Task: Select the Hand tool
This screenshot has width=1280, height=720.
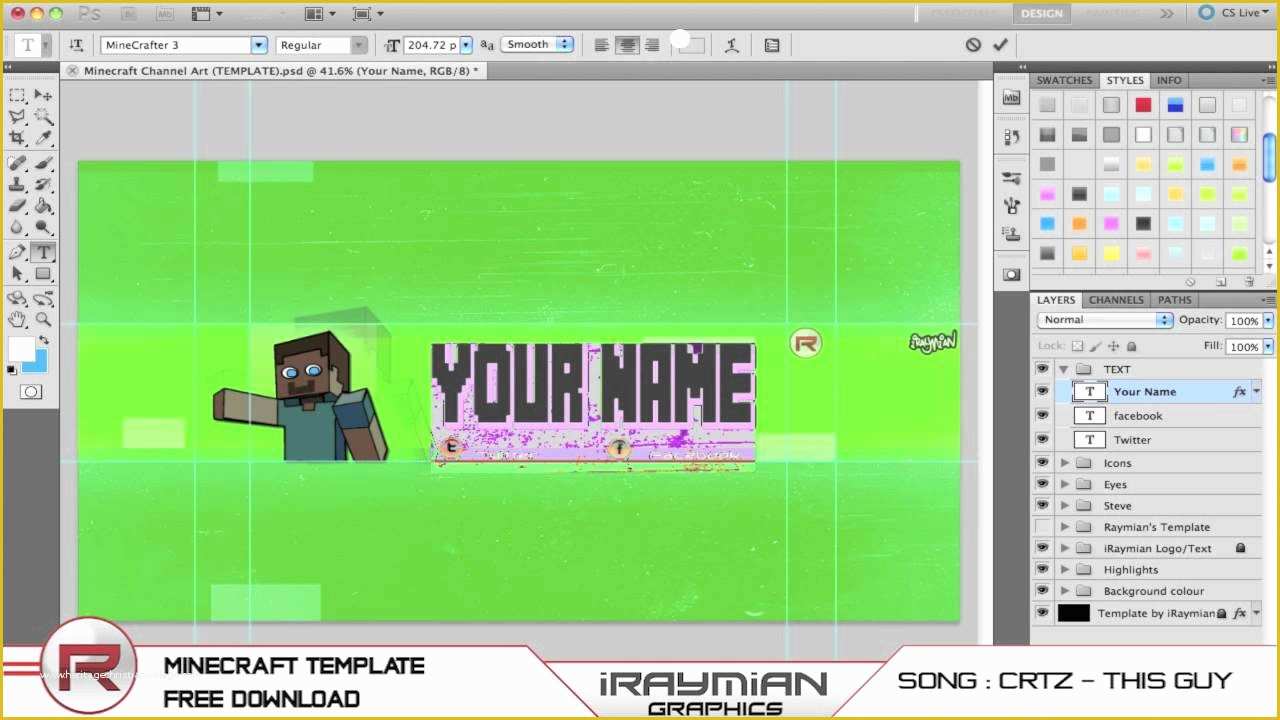Action: pyautogui.click(x=17, y=320)
